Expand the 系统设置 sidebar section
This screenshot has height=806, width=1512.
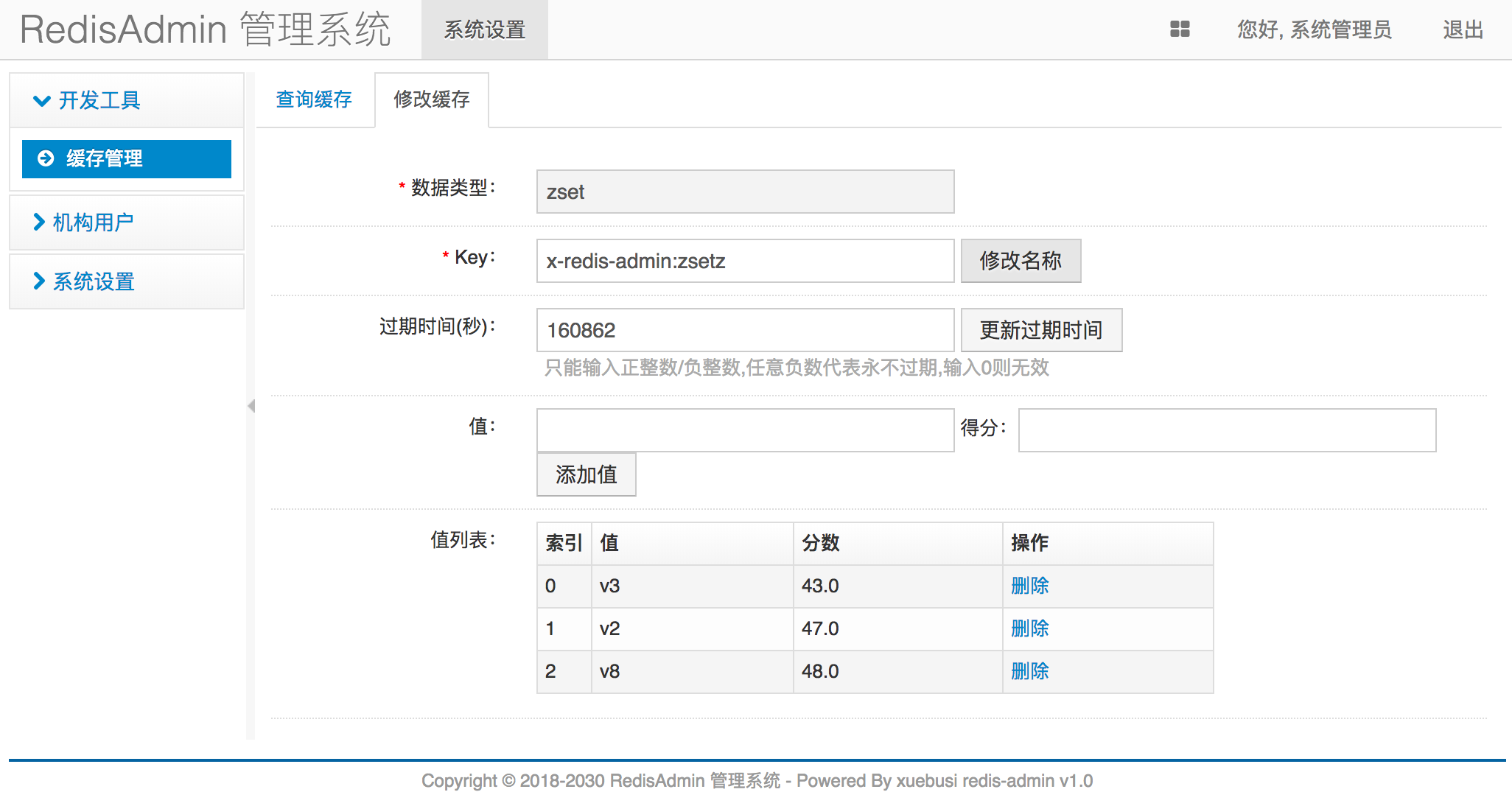93,281
